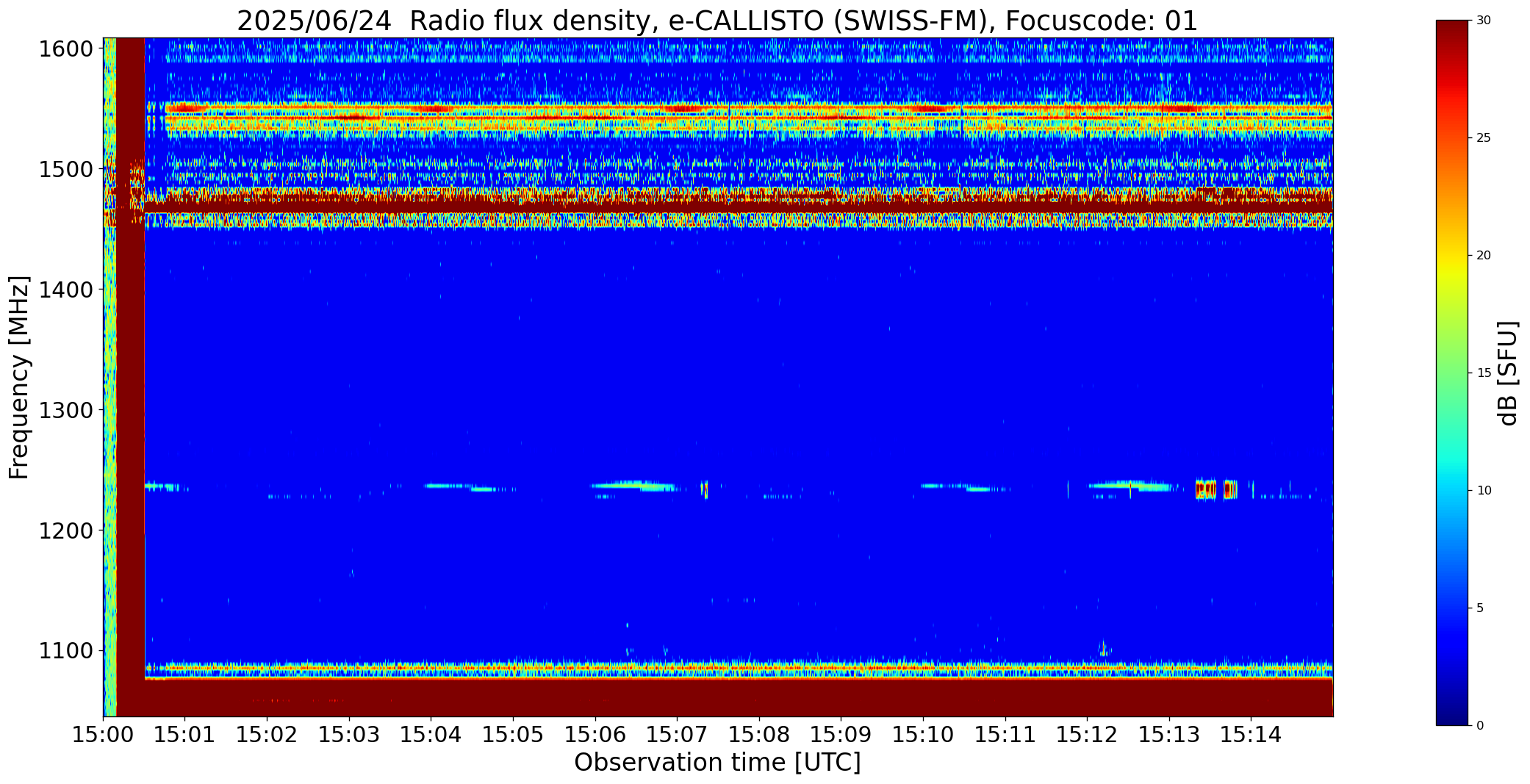Click the dB [SFU] colorbar label
This screenshot has height=784, width=1530.
coord(1507,373)
